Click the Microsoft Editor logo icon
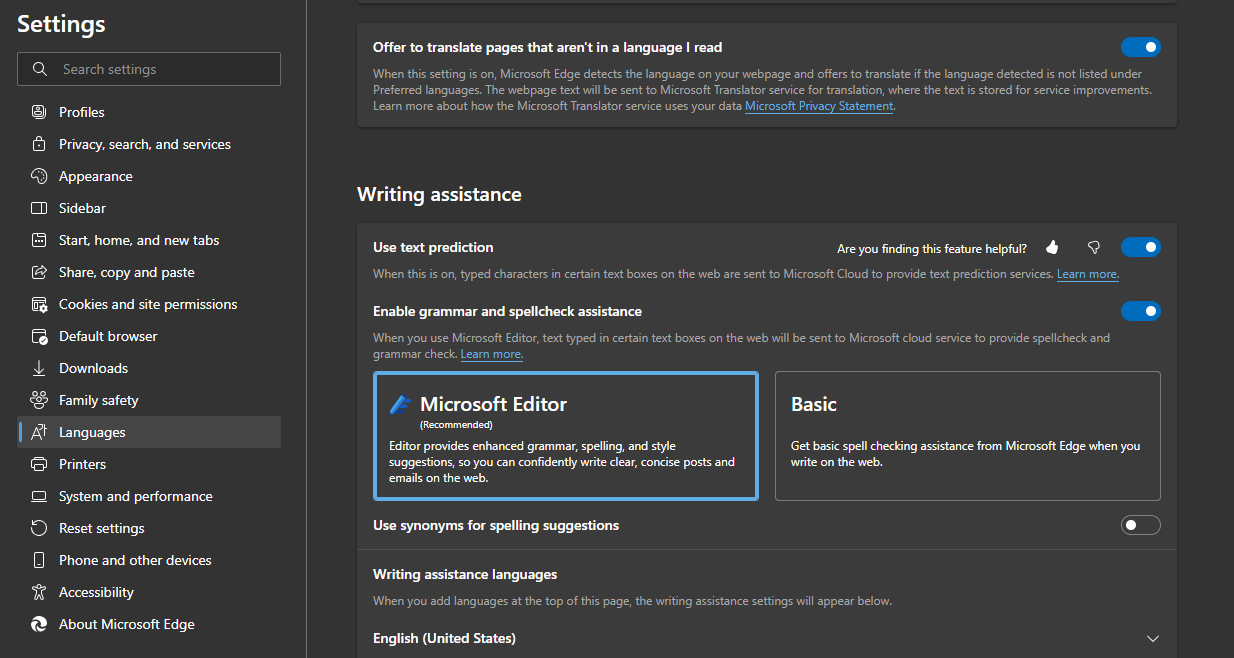The height and width of the screenshot is (658, 1234). tap(400, 404)
